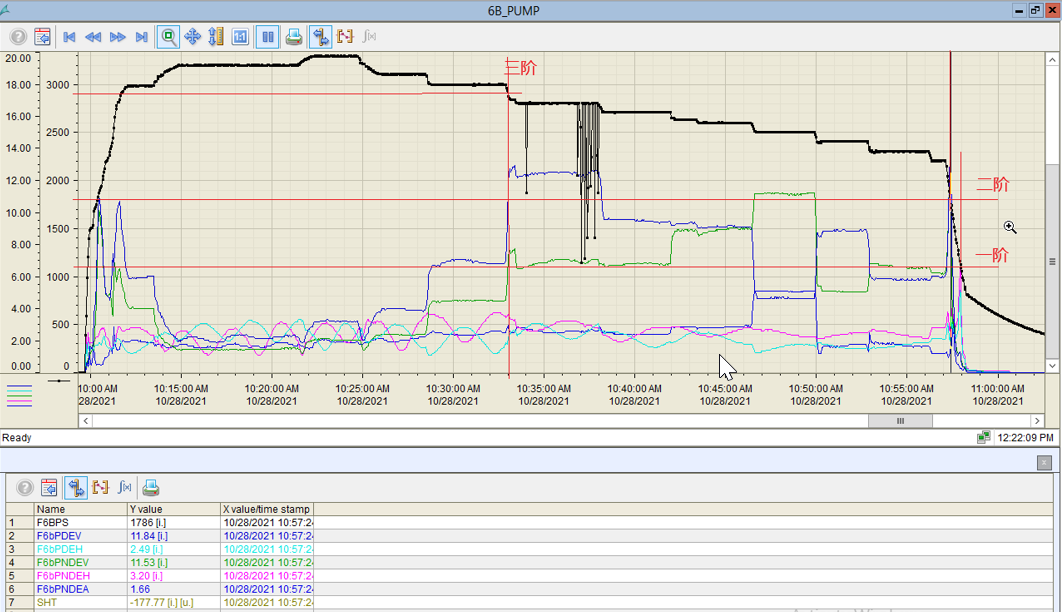Open configuration dialog in ruler table toolbar

[49, 487]
